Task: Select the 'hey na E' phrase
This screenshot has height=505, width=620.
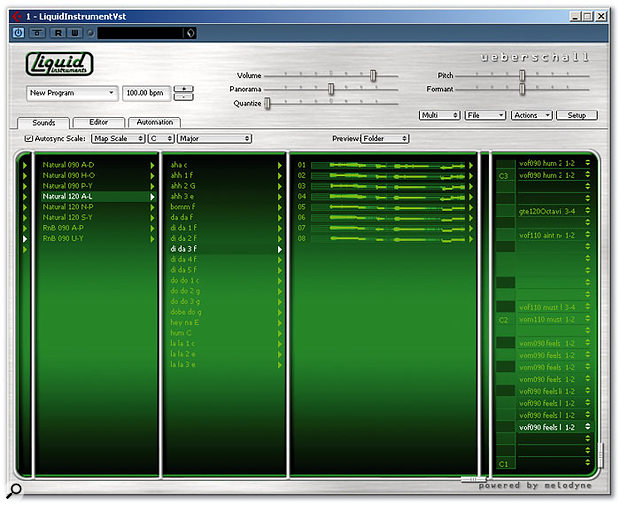Action: [x=184, y=323]
